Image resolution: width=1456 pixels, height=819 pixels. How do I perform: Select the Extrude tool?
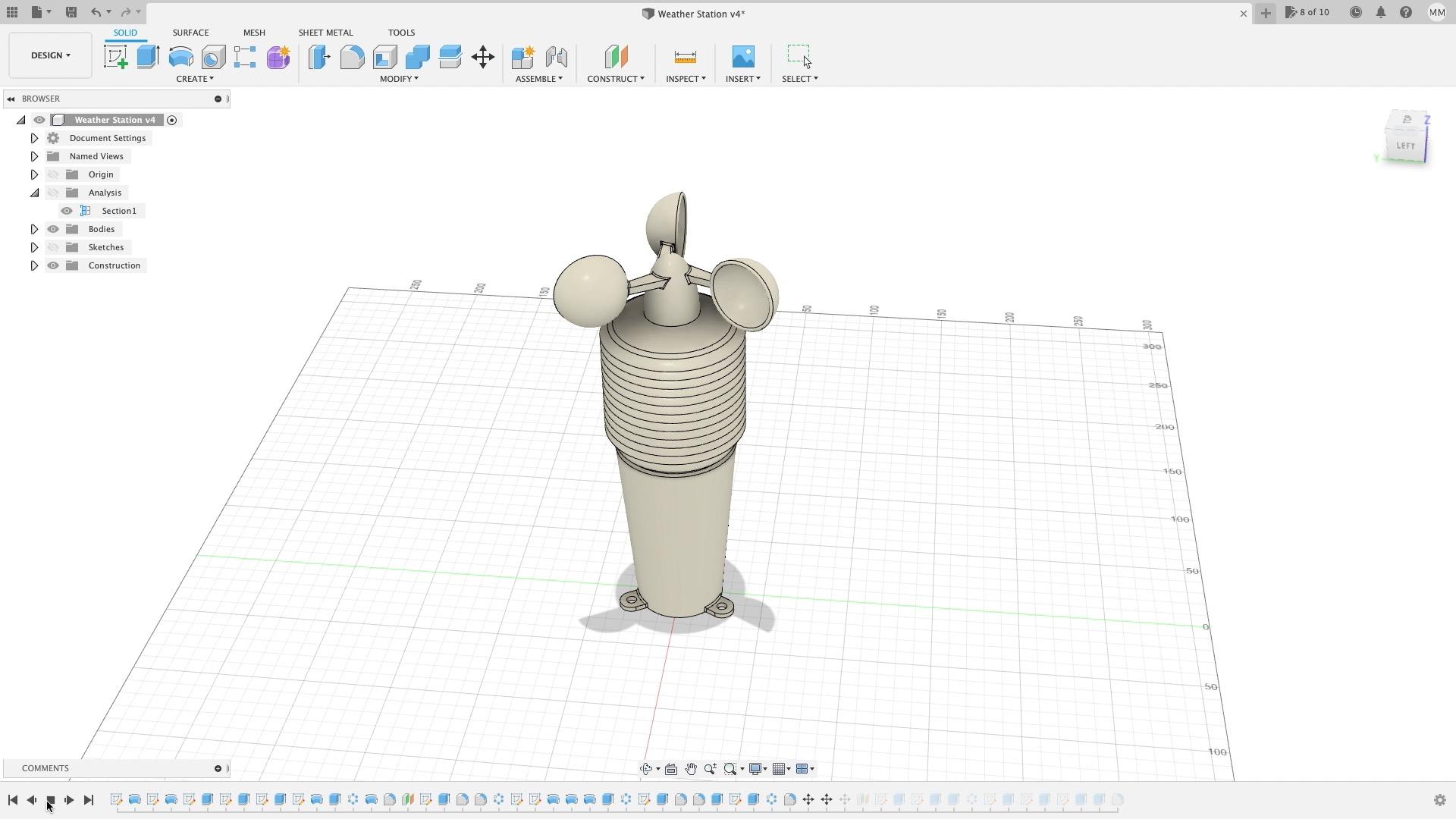147,57
